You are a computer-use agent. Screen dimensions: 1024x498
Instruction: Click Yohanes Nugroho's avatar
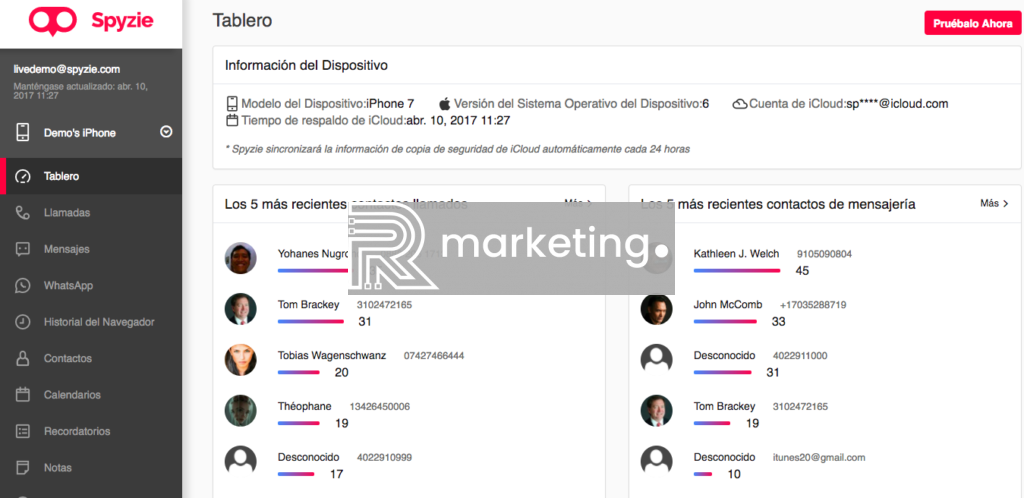[240, 258]
